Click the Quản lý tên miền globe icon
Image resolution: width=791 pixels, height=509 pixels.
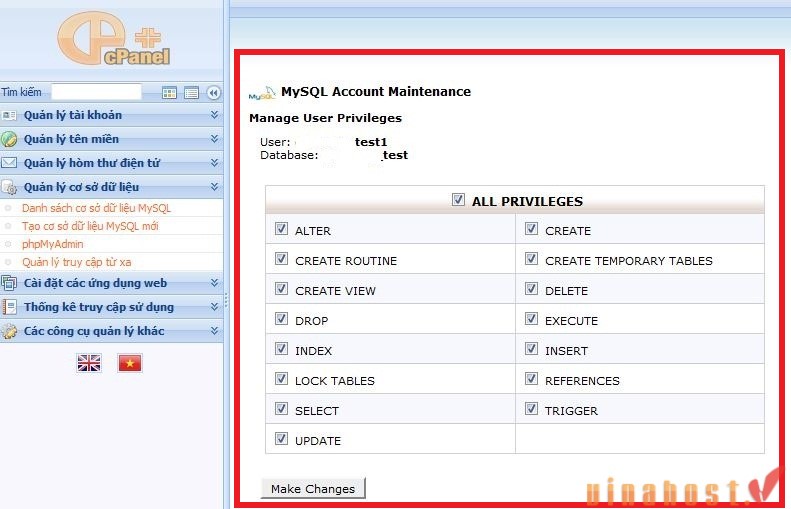coord(9,139)
